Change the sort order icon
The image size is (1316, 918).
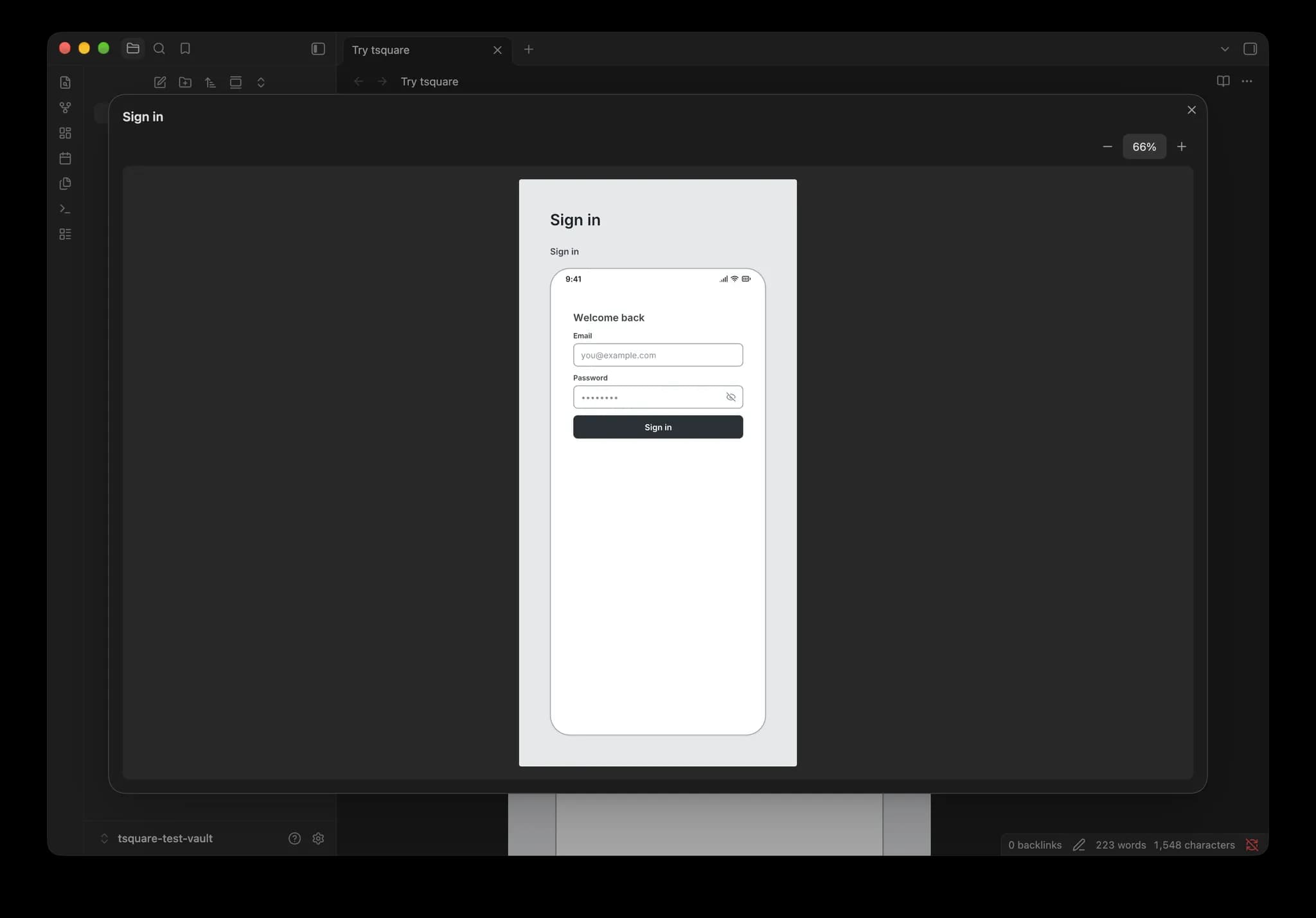click(x=210, y=82)
